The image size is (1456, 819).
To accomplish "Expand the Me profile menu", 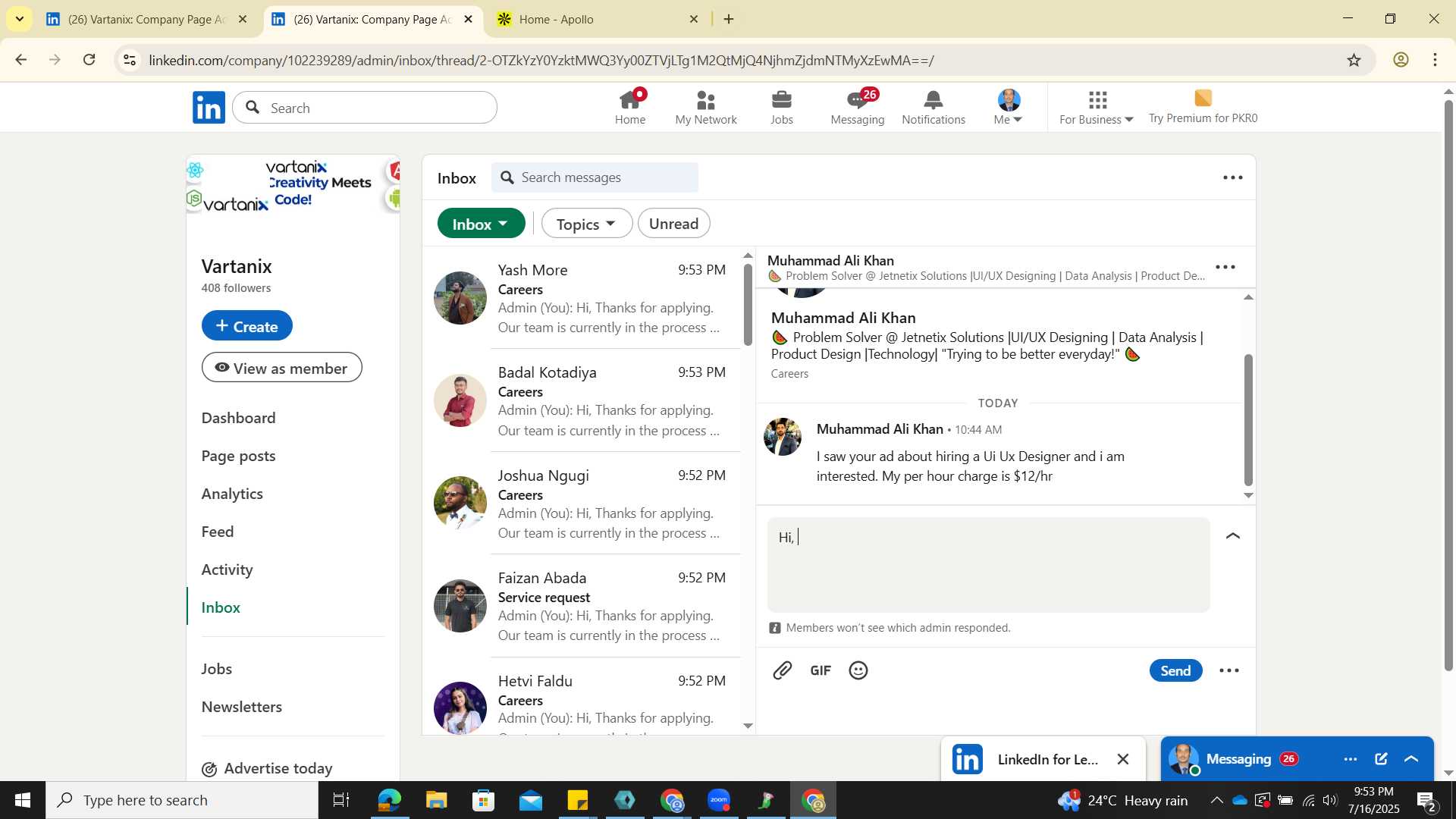I will 1009,107.
